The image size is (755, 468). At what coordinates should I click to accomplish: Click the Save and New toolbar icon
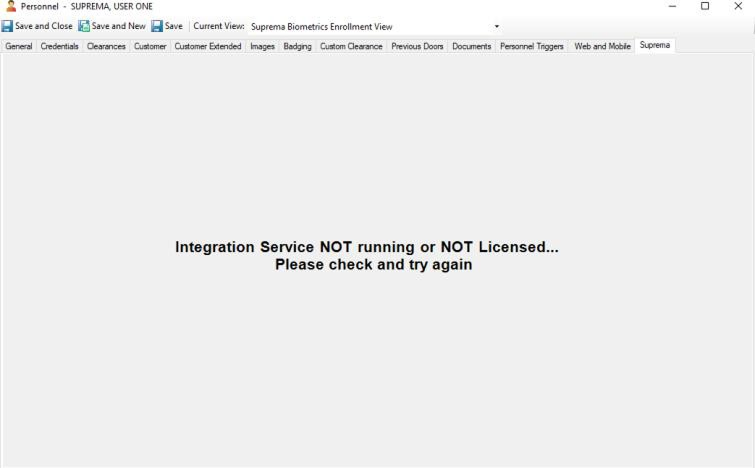[84, 26]
